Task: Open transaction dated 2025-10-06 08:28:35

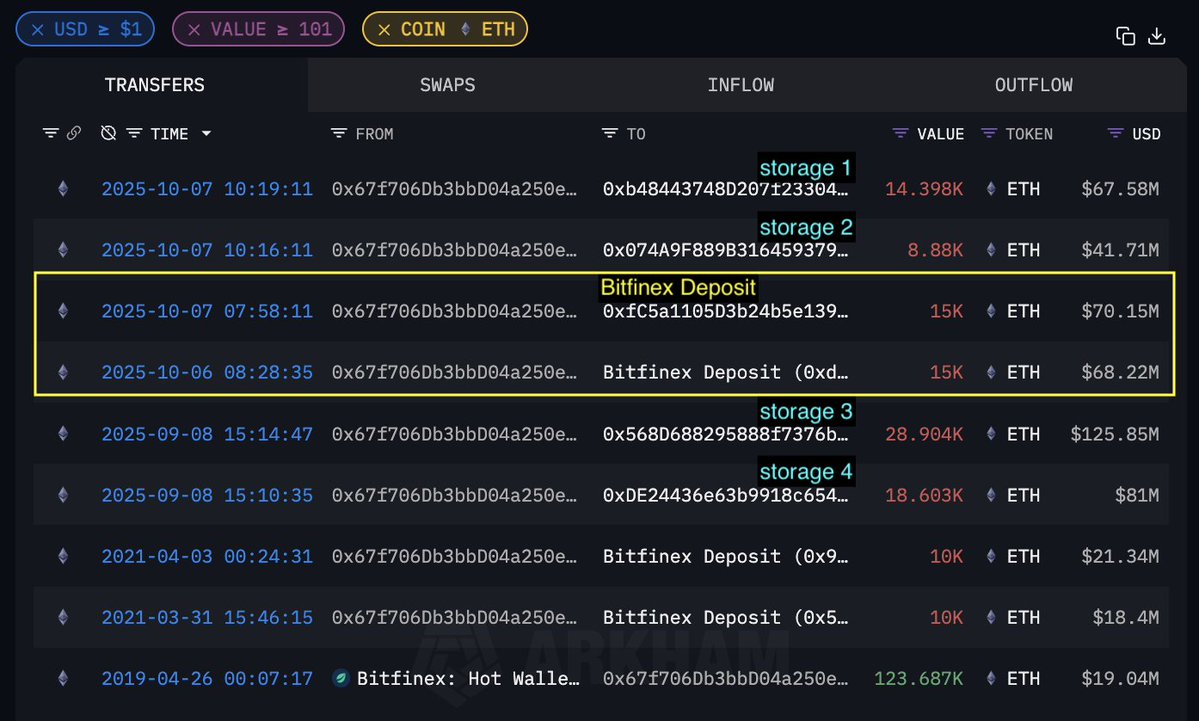Action: tap(207, 372)
